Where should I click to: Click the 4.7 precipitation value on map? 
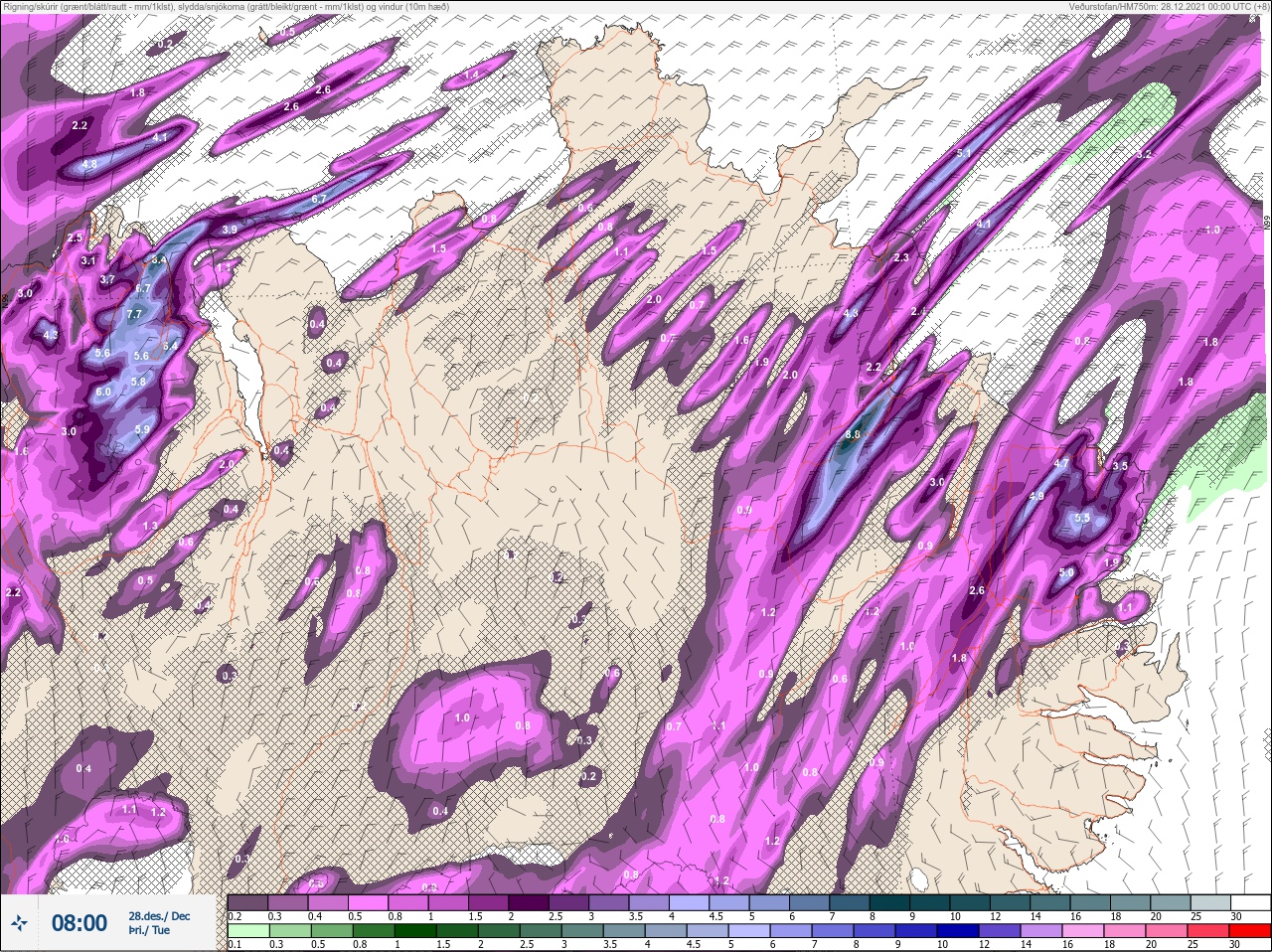[1060, 463]
